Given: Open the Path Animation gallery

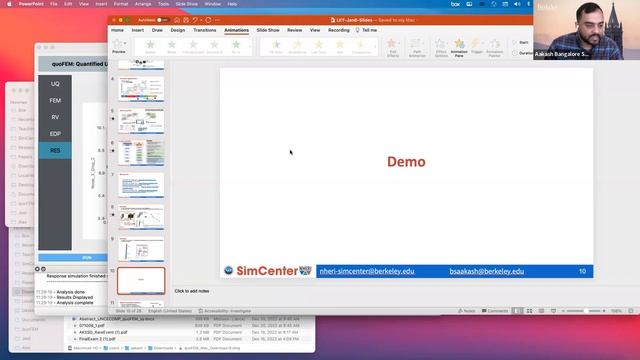Looking at the screenshot, I should pyautogui.click(x=417, y=47).
